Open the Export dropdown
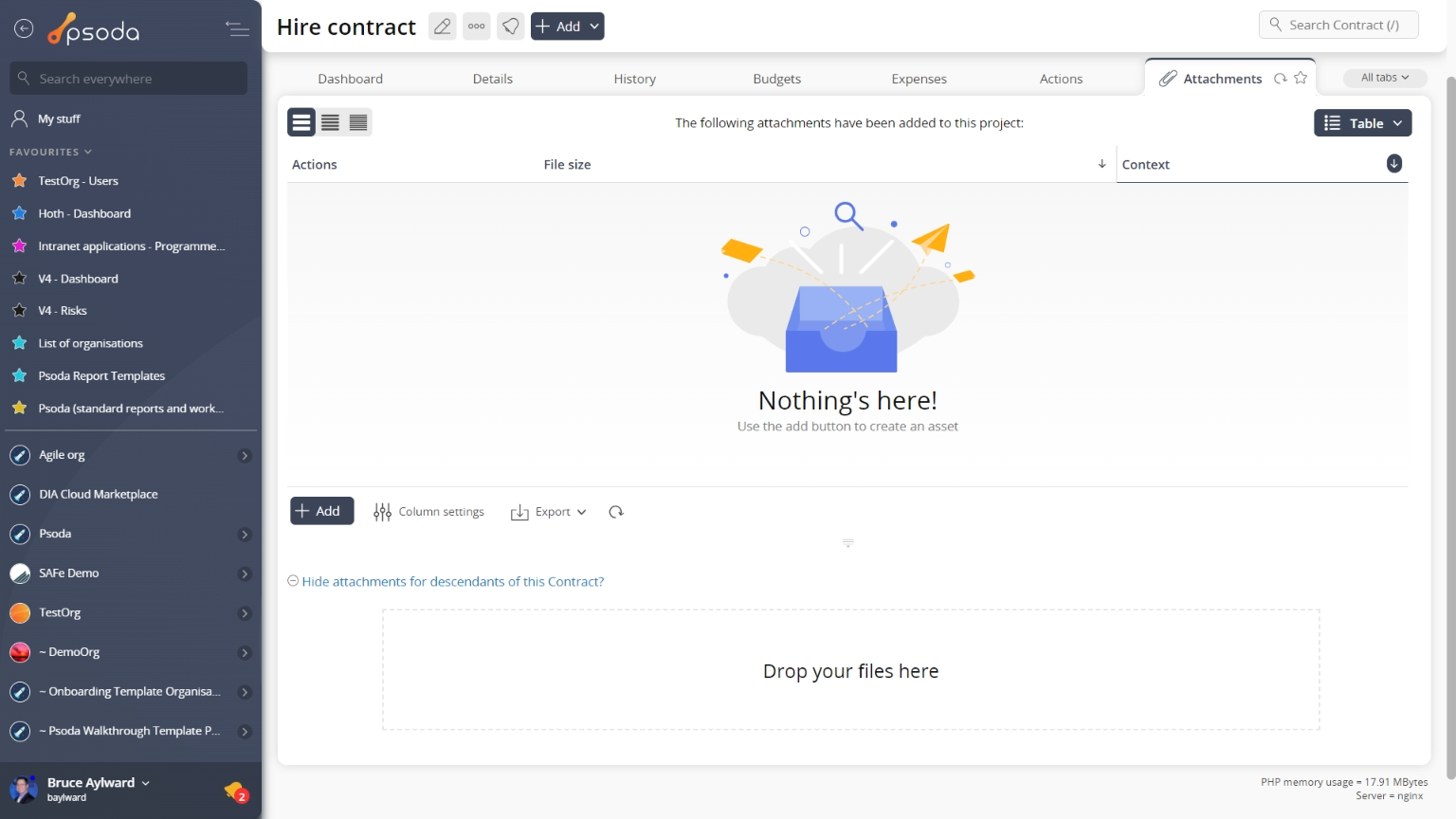Image resolution: width=1456 pixels, height=819 pixels. click(x=549, y=512)
